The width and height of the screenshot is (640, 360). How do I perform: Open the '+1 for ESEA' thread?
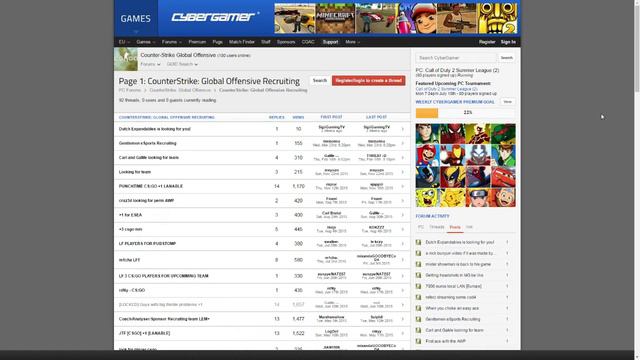131,215
